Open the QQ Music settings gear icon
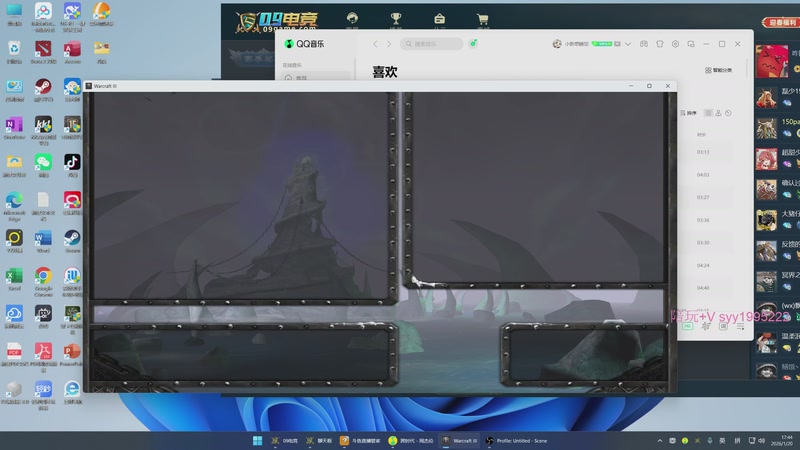The image size is (800, 450). coord(675,44)
